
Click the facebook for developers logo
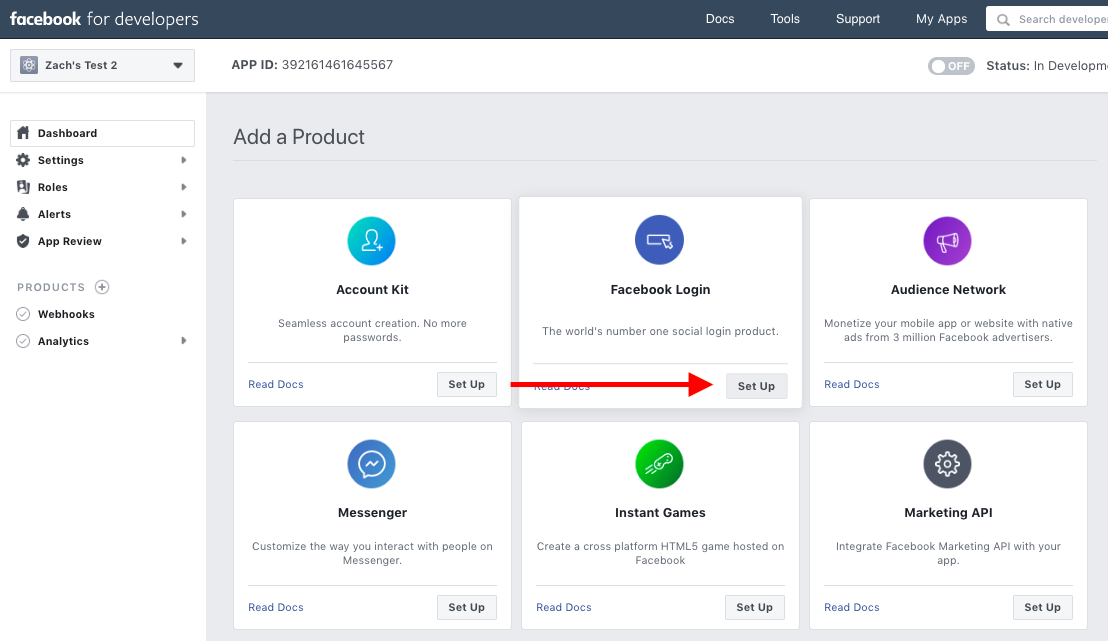(x=104, y=19)
